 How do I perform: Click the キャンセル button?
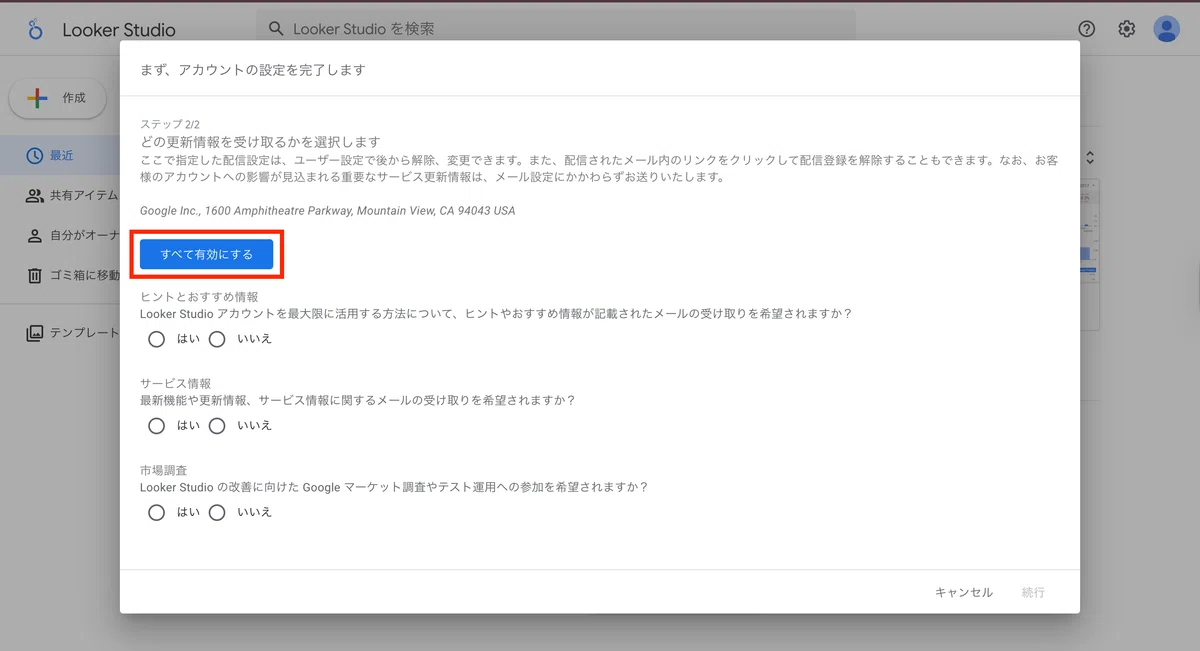point(964,592)
